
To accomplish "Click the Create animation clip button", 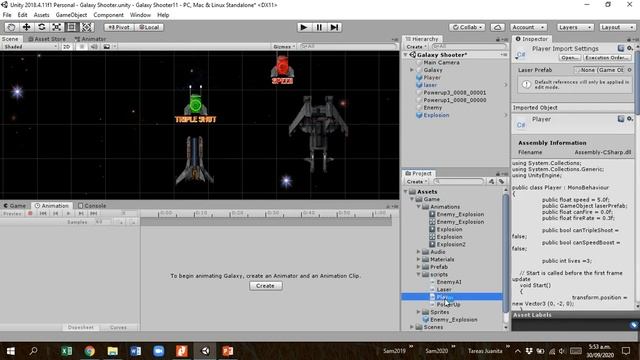I will 265,286.
